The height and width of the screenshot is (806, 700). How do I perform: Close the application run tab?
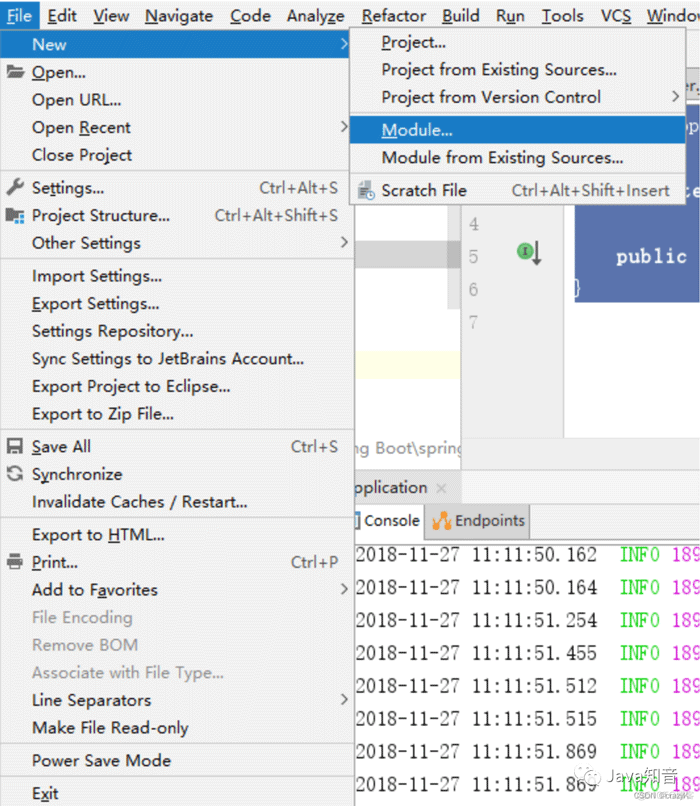coord(441,488)
